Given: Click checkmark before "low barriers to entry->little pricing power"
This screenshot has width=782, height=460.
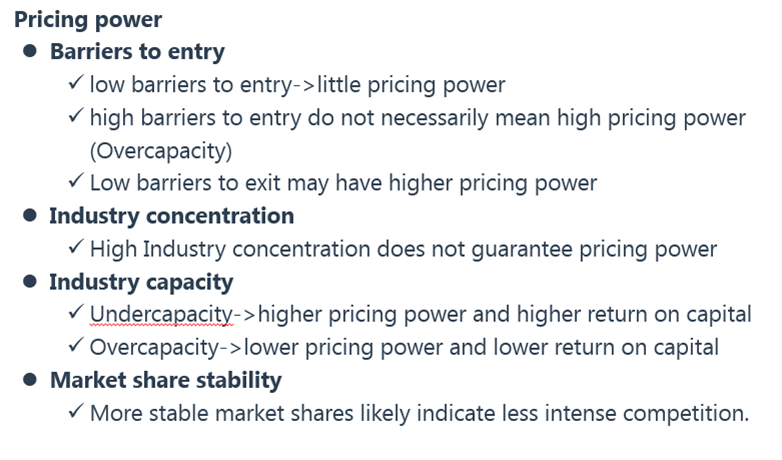Looking at the screenshot, I should [76, 85].
